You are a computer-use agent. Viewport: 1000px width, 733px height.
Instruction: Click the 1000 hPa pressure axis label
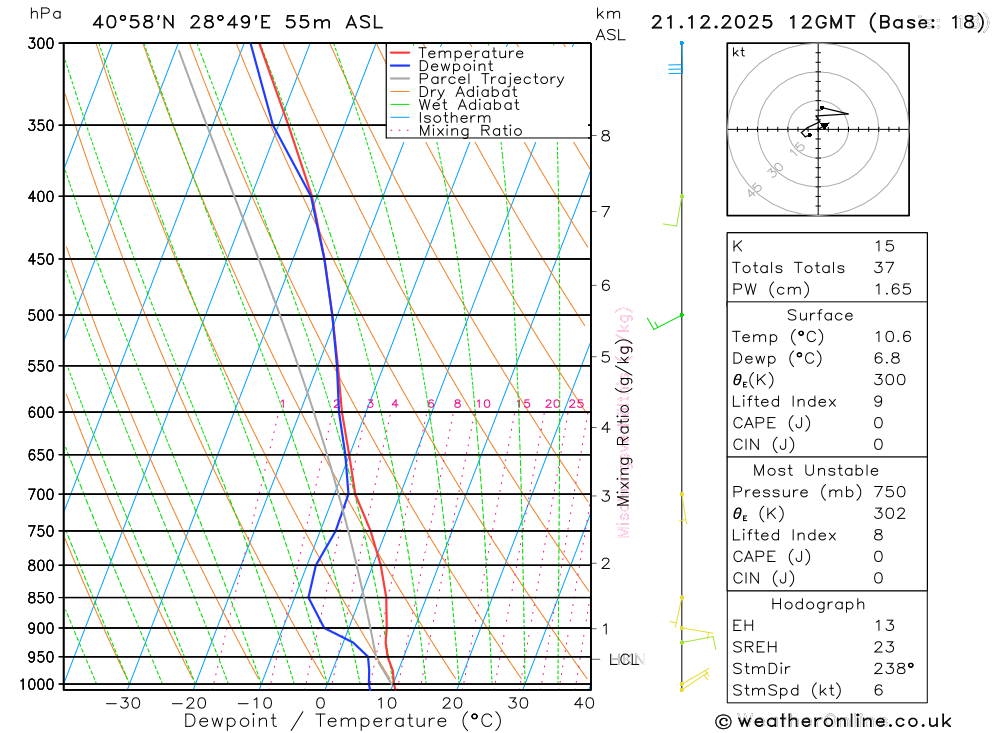click(x=37, y=685)
